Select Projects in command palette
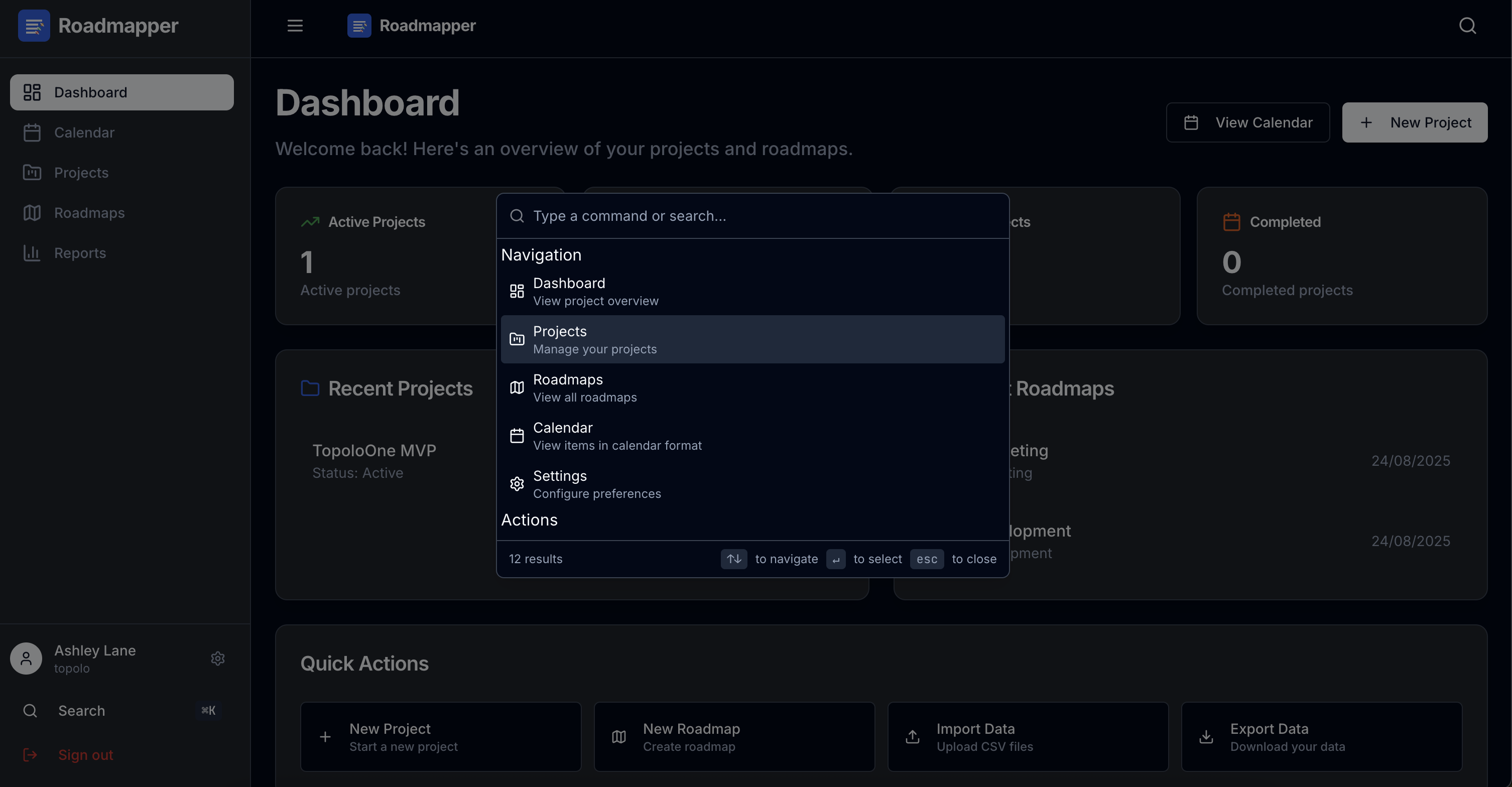This screenshot has width=1512, height=787. point(752,339)
